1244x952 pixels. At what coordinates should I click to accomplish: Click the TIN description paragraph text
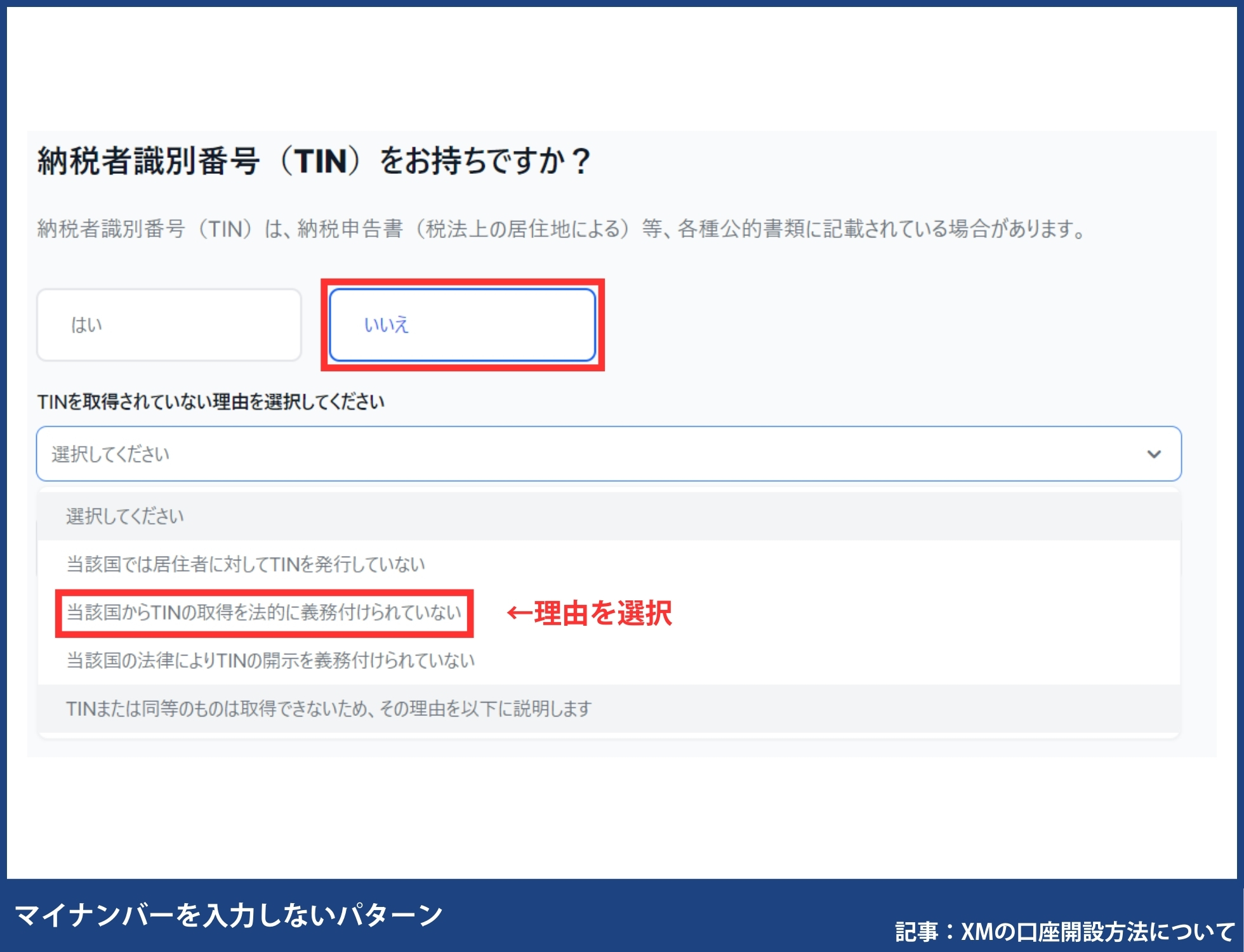pyautogui.click(x=562, y=228)
